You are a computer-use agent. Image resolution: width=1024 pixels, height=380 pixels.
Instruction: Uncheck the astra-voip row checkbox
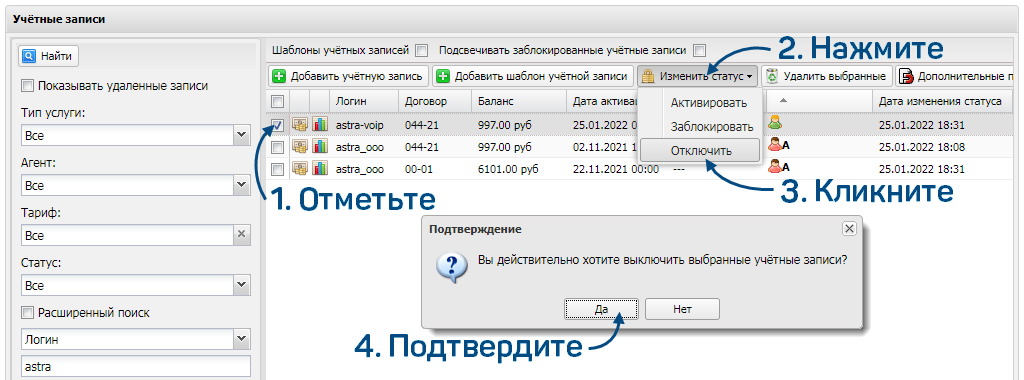[x=278, y=124]
